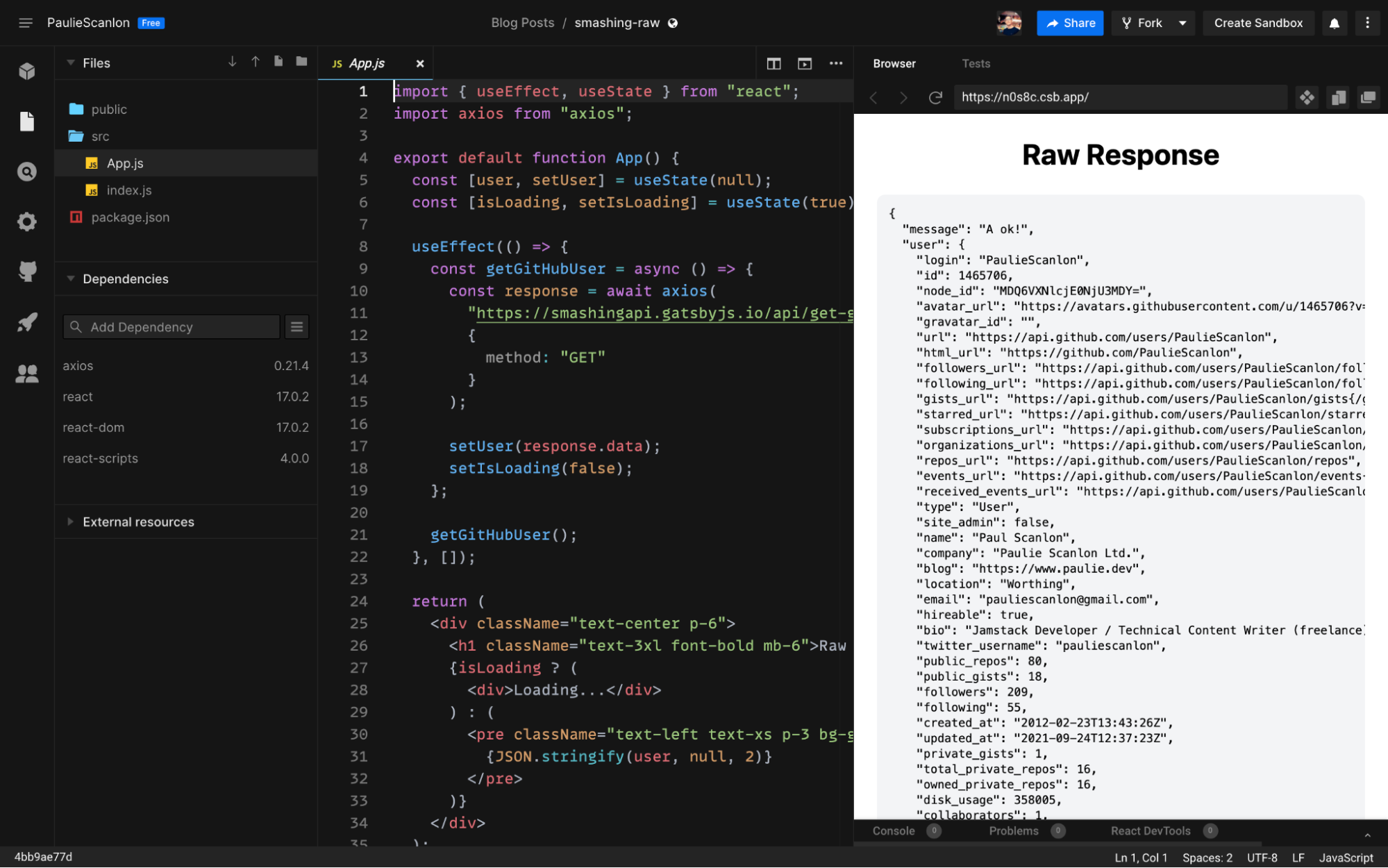Open the Fork dropdown arrow
The height and width of the screenshot is (868, 1388).
pos(1182,22)
